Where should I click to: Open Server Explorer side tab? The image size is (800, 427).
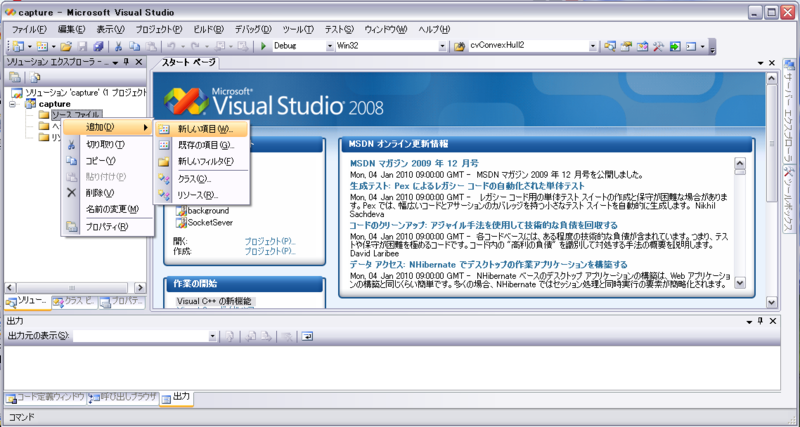[x=789, y=112]
